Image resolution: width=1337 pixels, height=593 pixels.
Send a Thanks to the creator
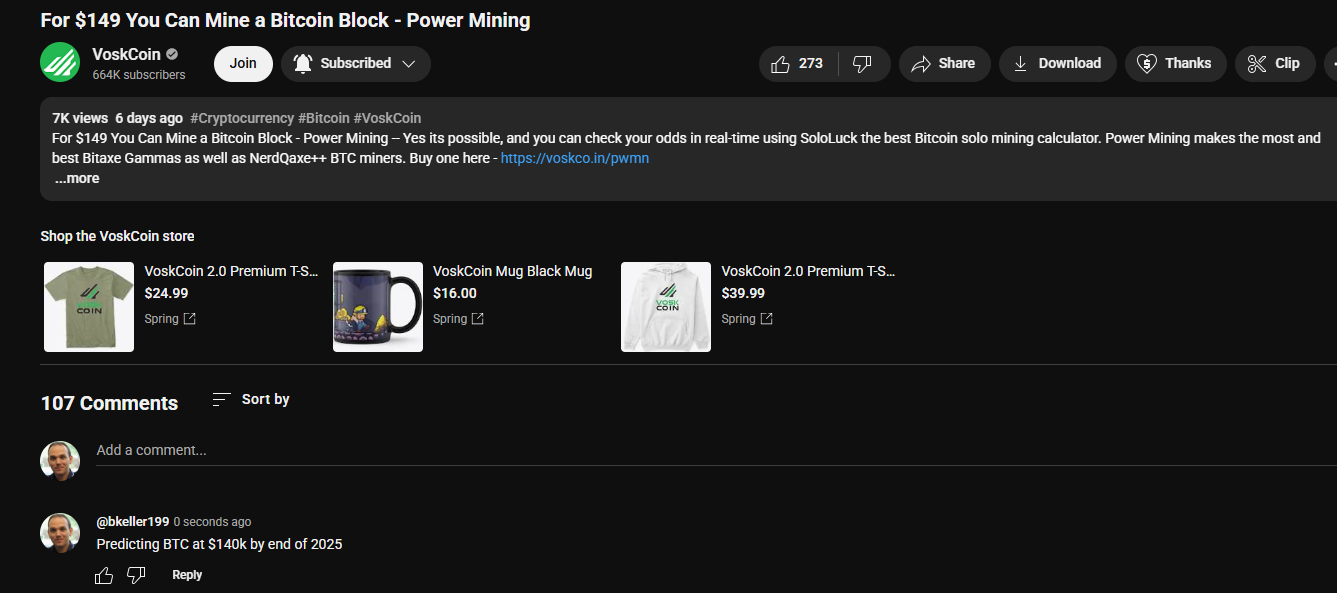click(x=1175, y=64)
